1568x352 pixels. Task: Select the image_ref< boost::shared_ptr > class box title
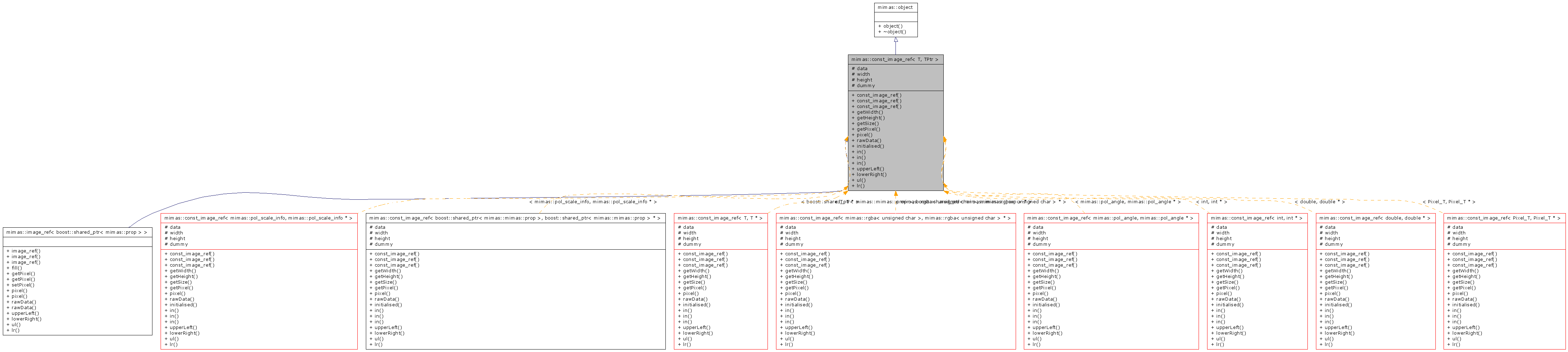(x=77, y=232)
